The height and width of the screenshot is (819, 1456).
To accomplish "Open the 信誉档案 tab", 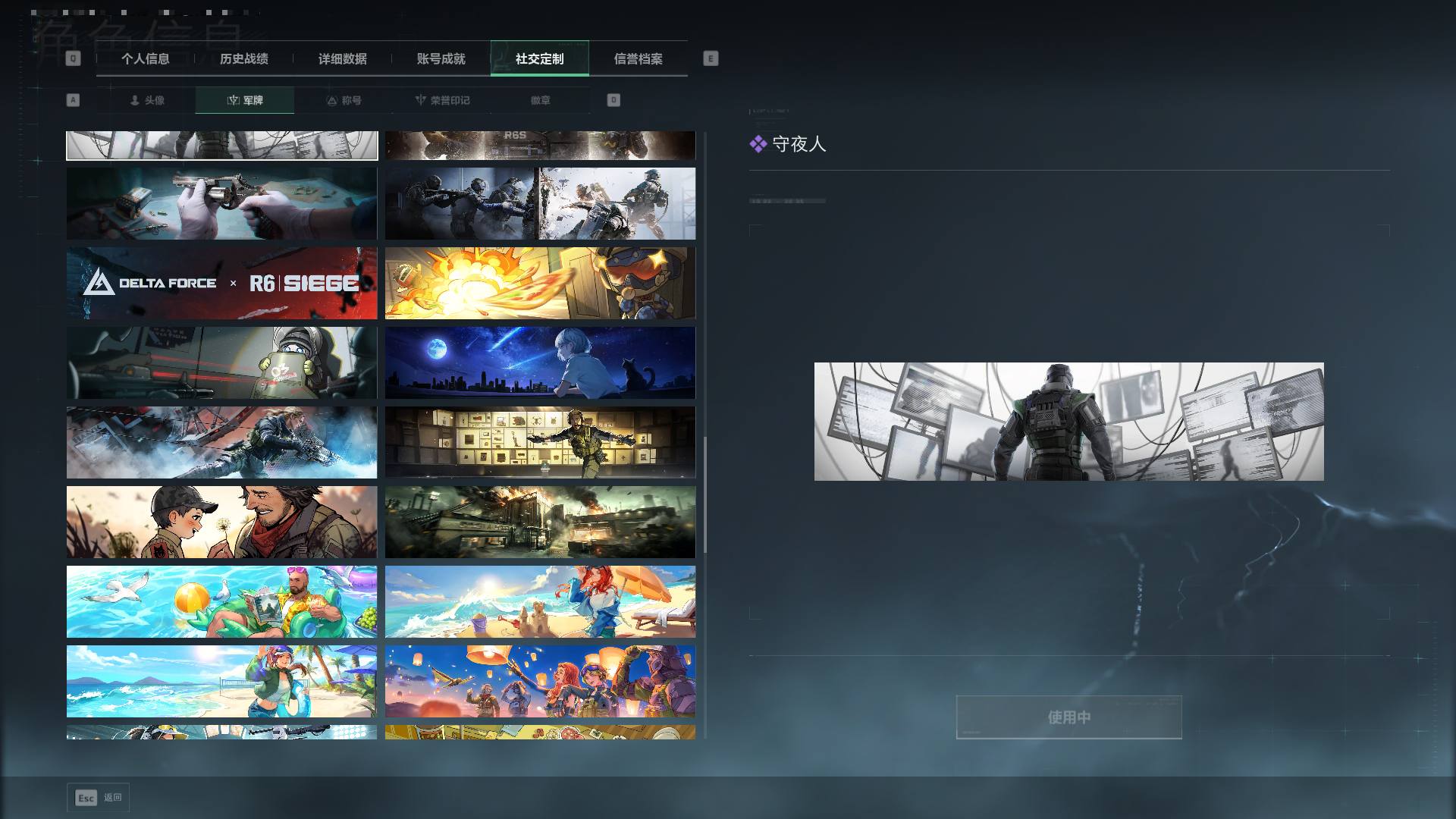I will [x=639, y=58].
